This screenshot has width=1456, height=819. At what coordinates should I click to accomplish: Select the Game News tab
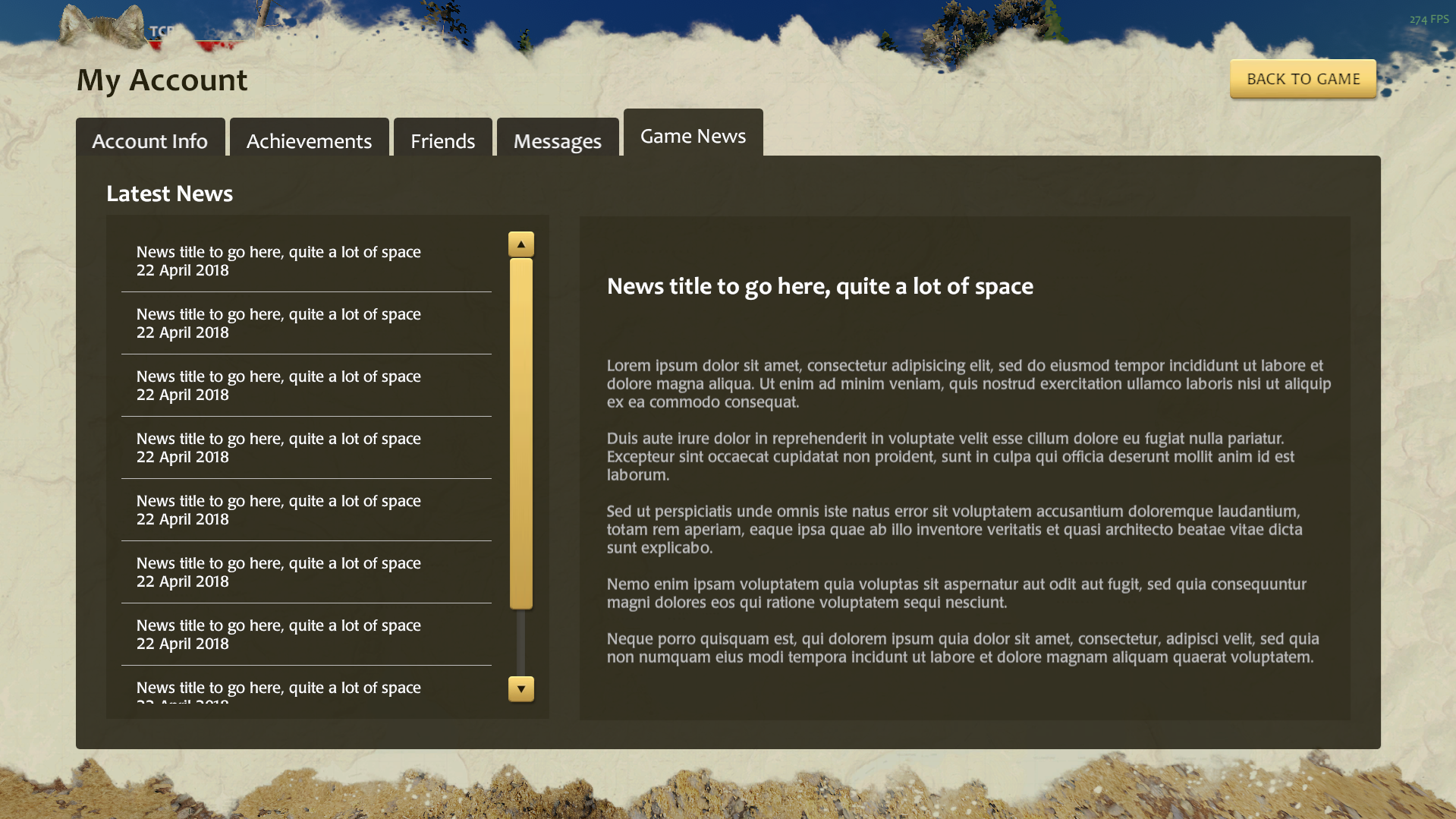(693, 134)
